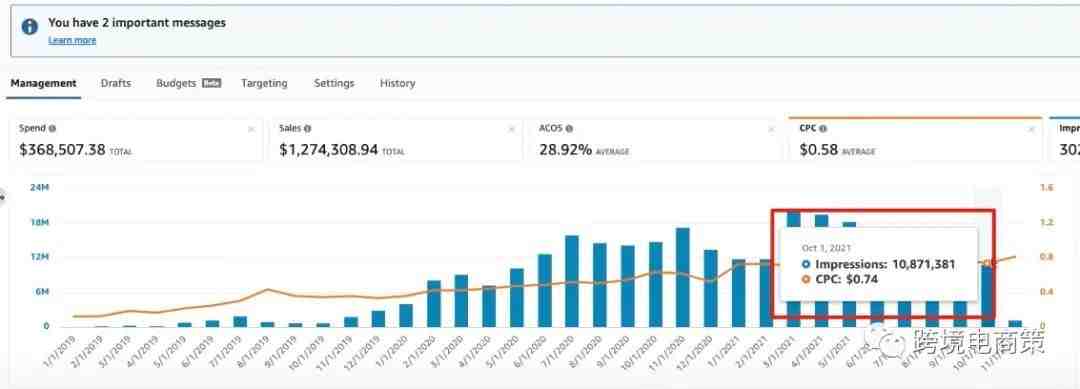
Task: Click the Management tab
Action: click(43, 83)
